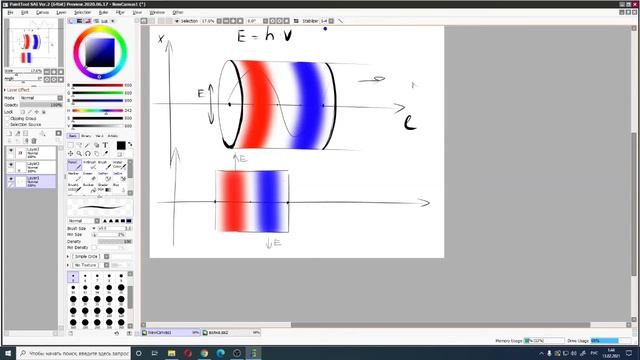
Task: Select the Marker tool
Action: point(74,176)
